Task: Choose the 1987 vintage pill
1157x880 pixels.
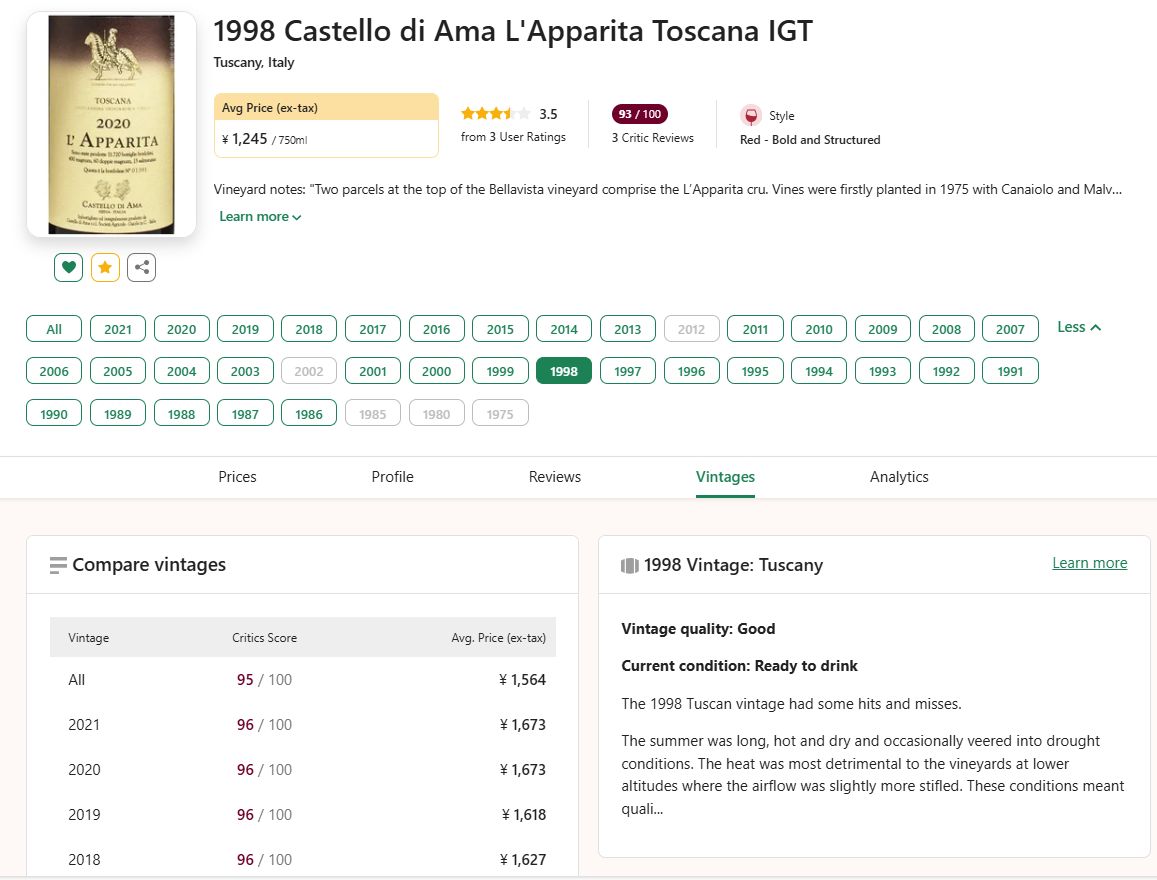Action: pyautogui.click(x=245, y=414)
